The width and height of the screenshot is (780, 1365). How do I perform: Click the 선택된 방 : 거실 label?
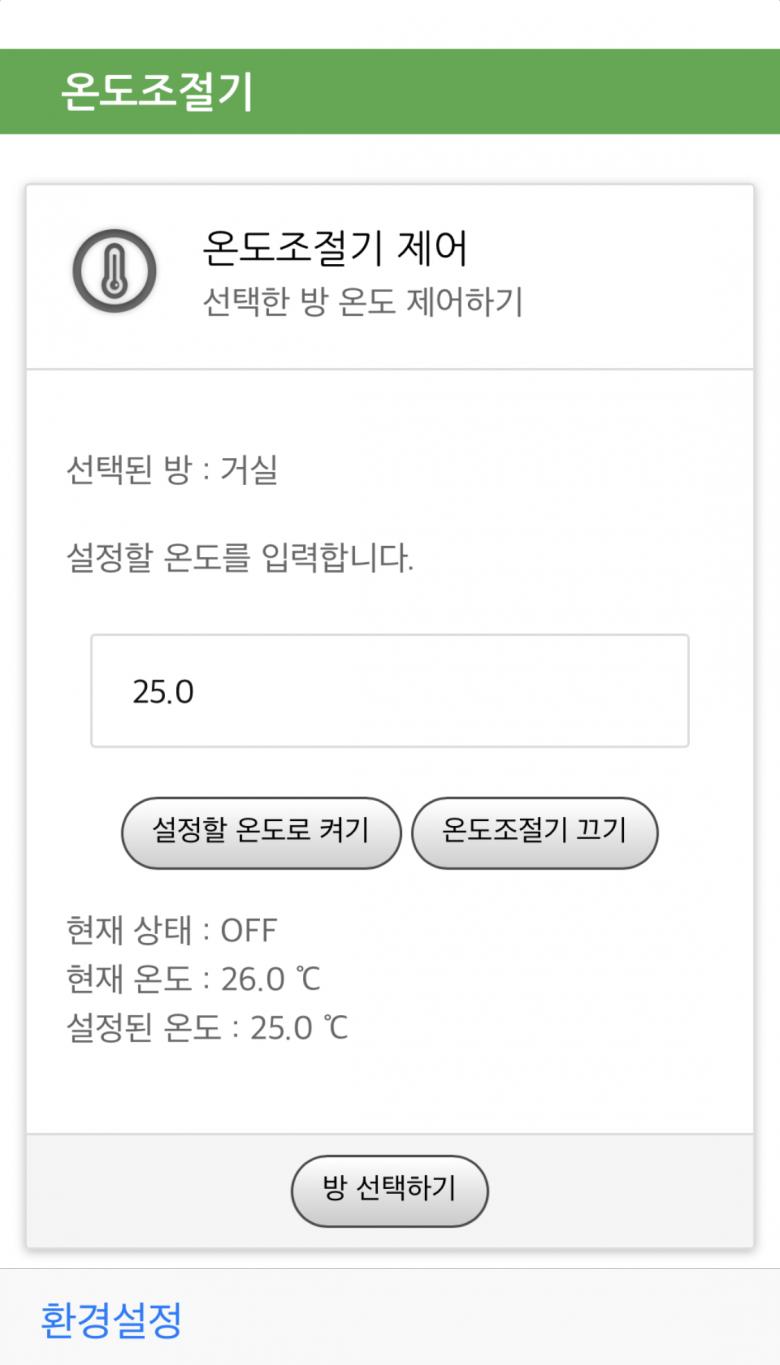click(x=171, y=470)
